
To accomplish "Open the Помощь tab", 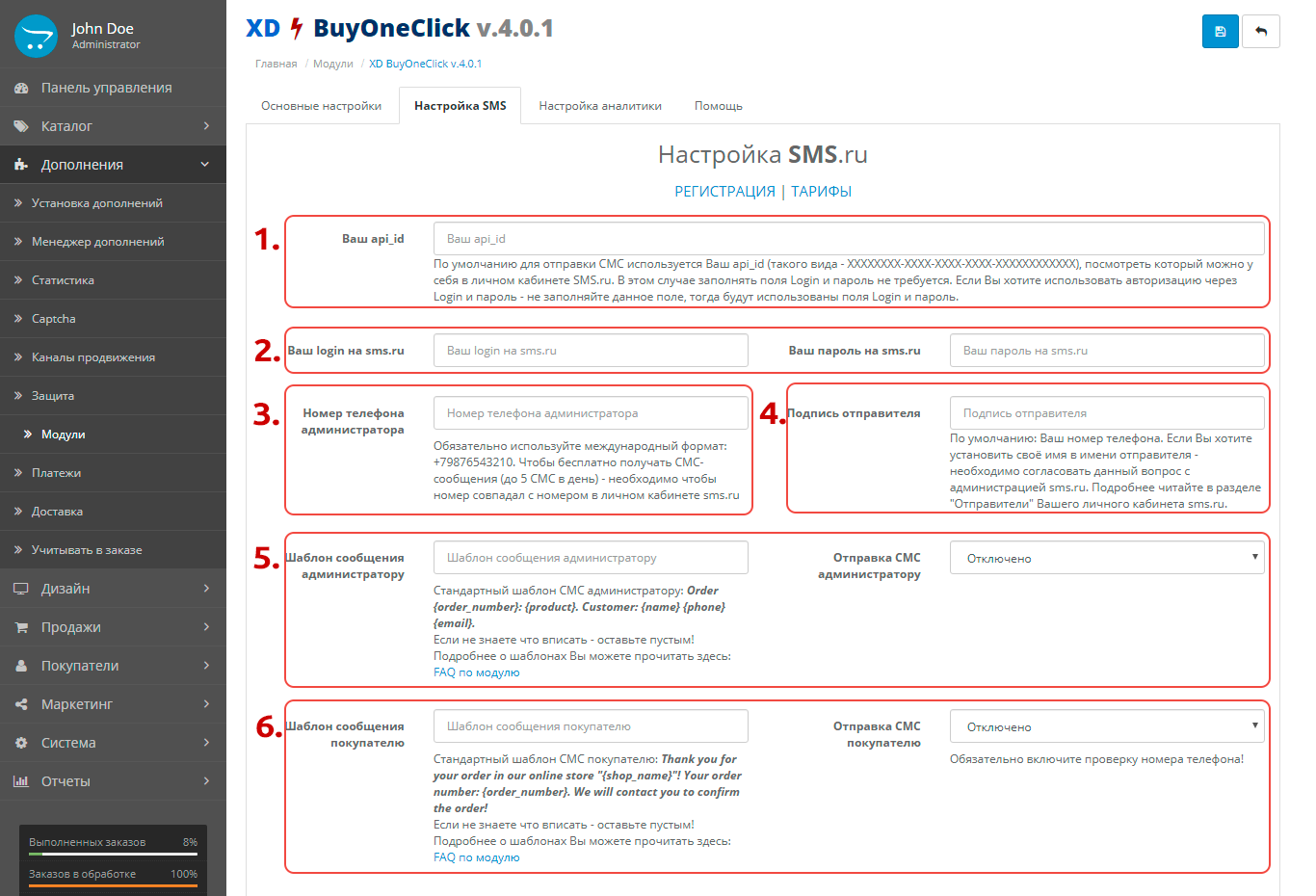I will (x=718, y=106).
